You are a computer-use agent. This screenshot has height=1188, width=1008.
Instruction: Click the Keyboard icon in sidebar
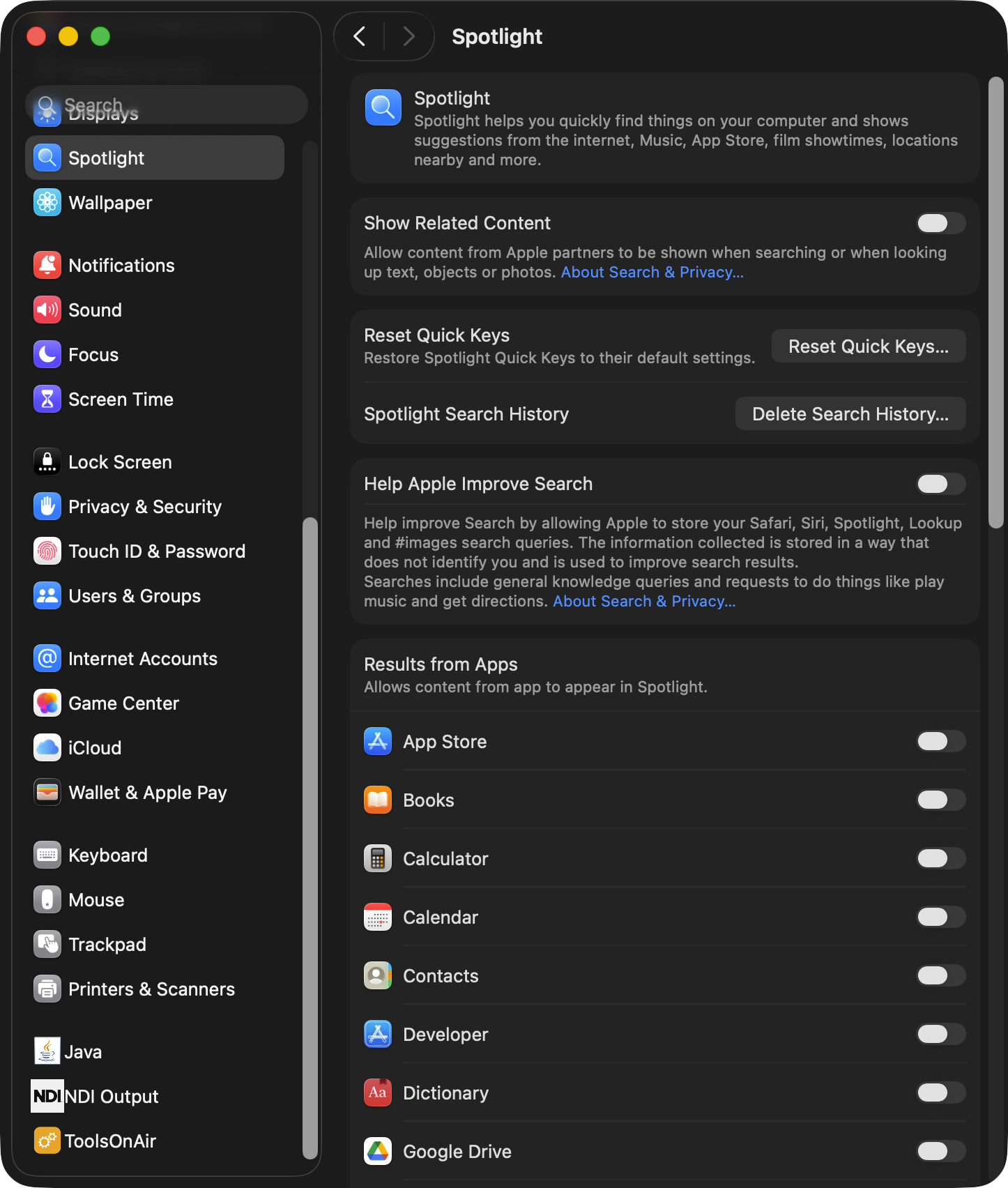coord(47,855)
